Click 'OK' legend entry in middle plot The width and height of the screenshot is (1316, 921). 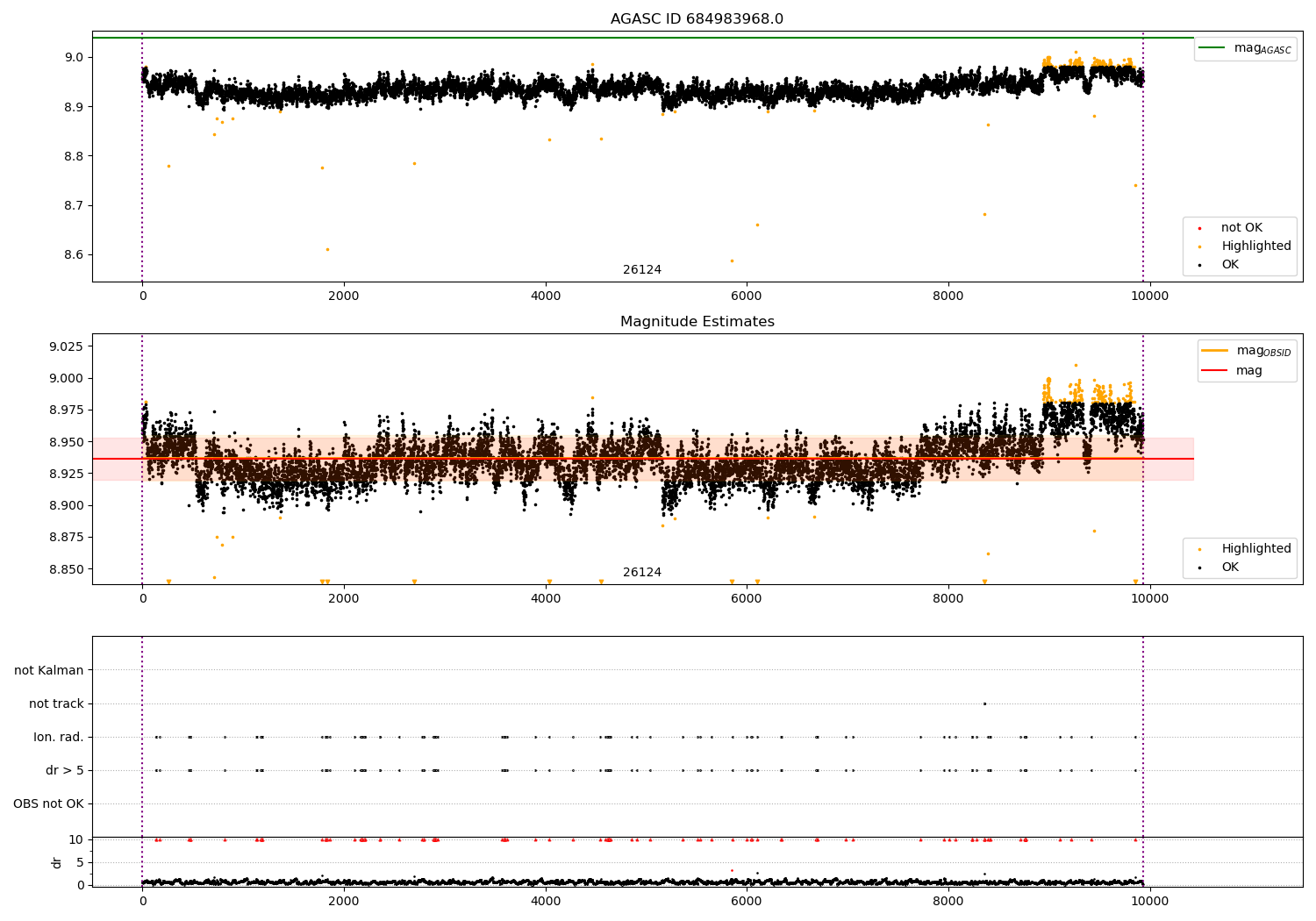tap(1229, 568)
